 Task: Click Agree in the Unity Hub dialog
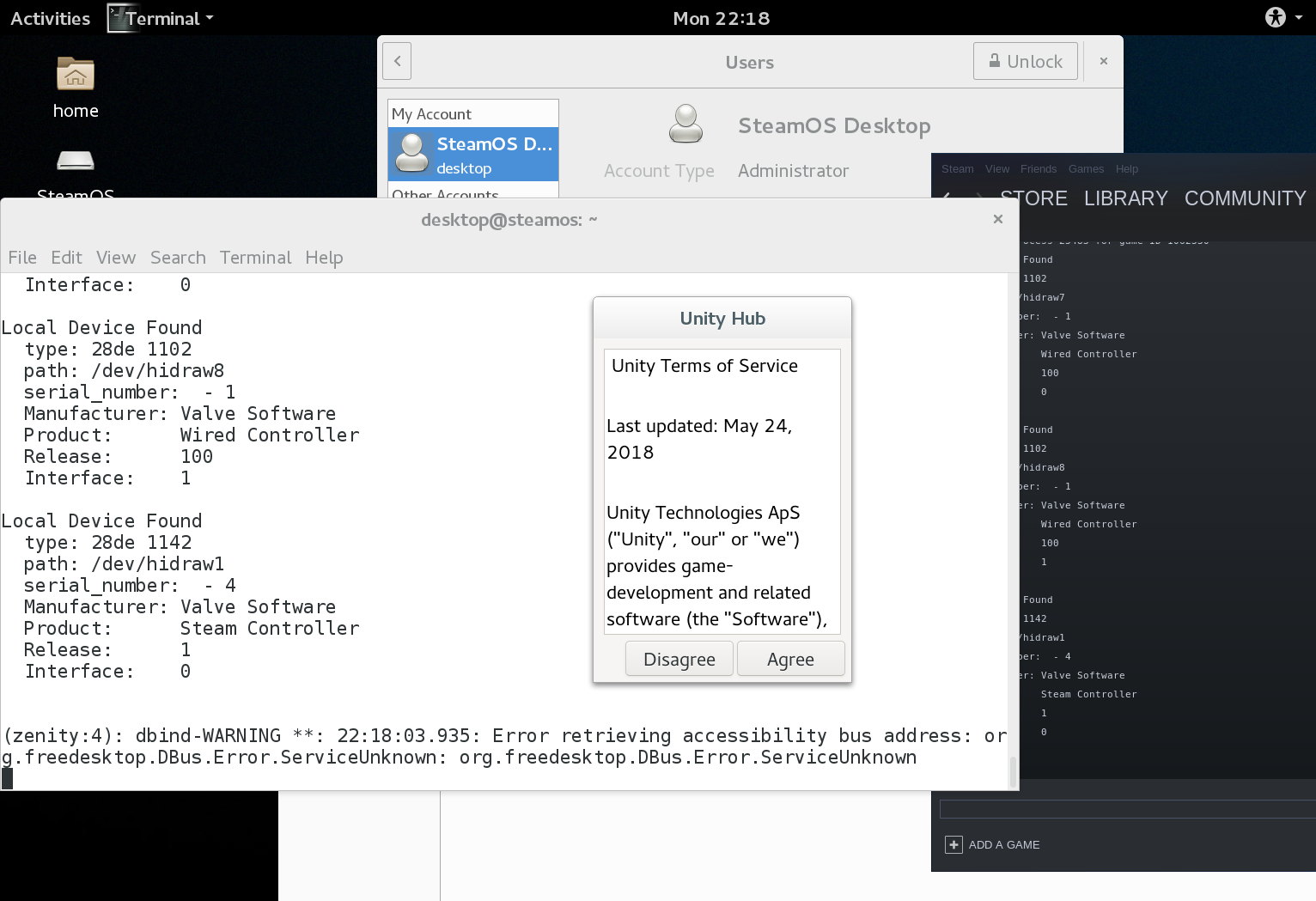click(x=790, y=659)
